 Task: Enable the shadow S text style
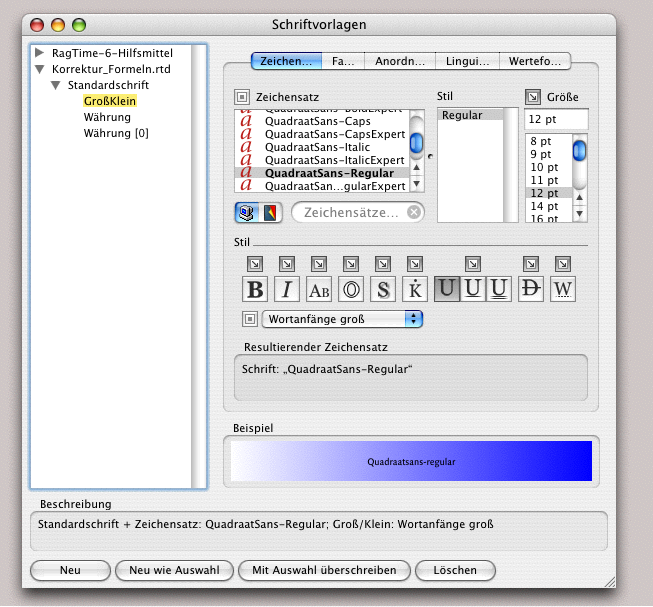(383, 290)
